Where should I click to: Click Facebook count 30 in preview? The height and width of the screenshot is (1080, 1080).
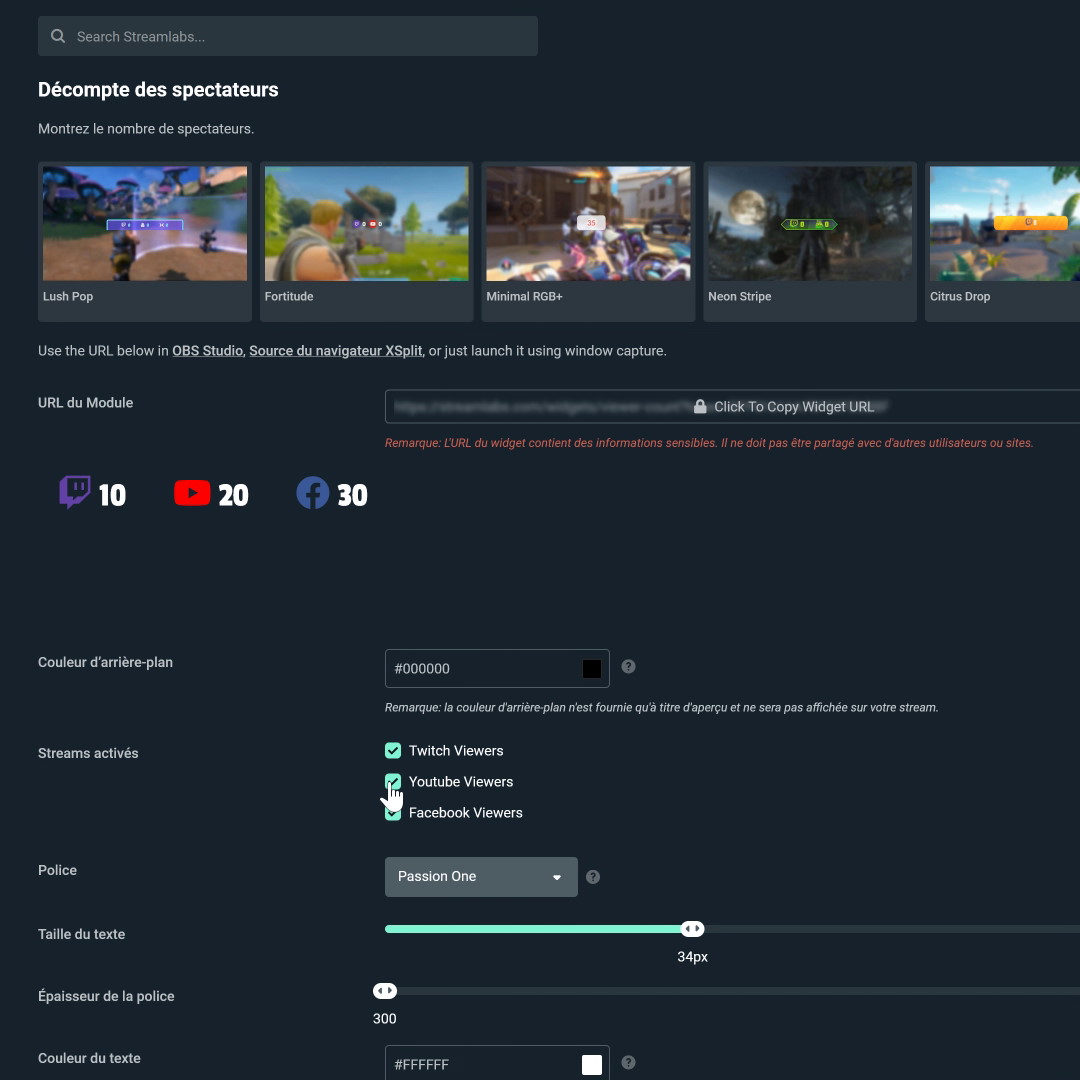[352, 495]
